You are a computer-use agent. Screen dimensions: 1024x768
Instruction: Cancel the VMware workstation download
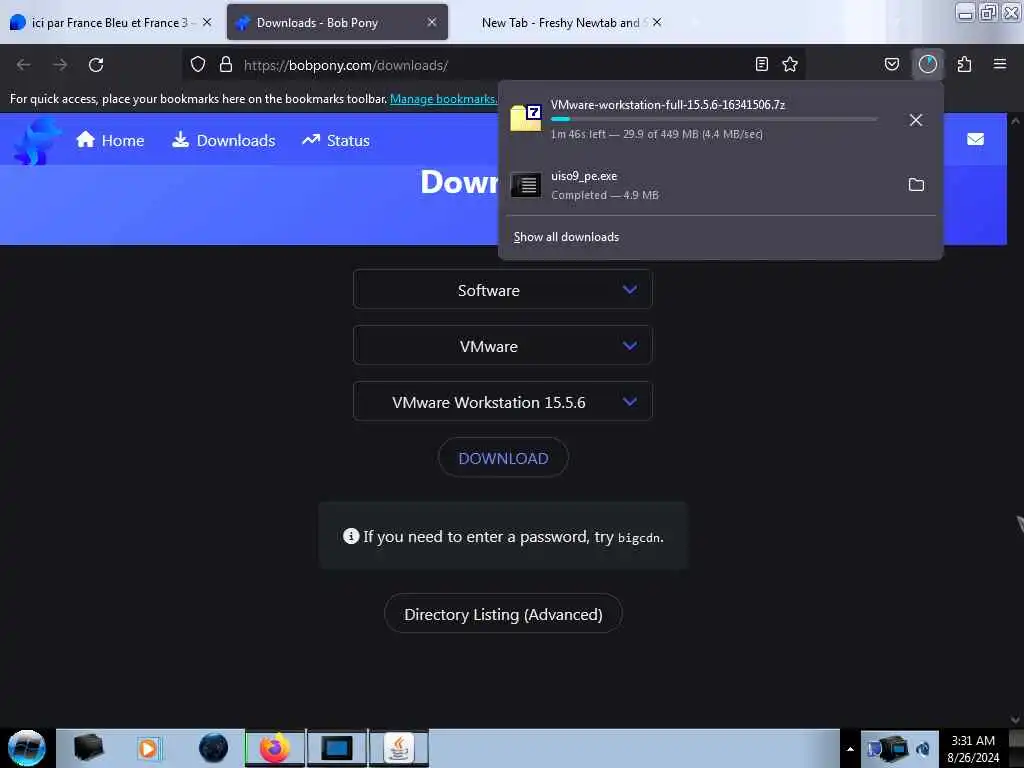point(916,120)
